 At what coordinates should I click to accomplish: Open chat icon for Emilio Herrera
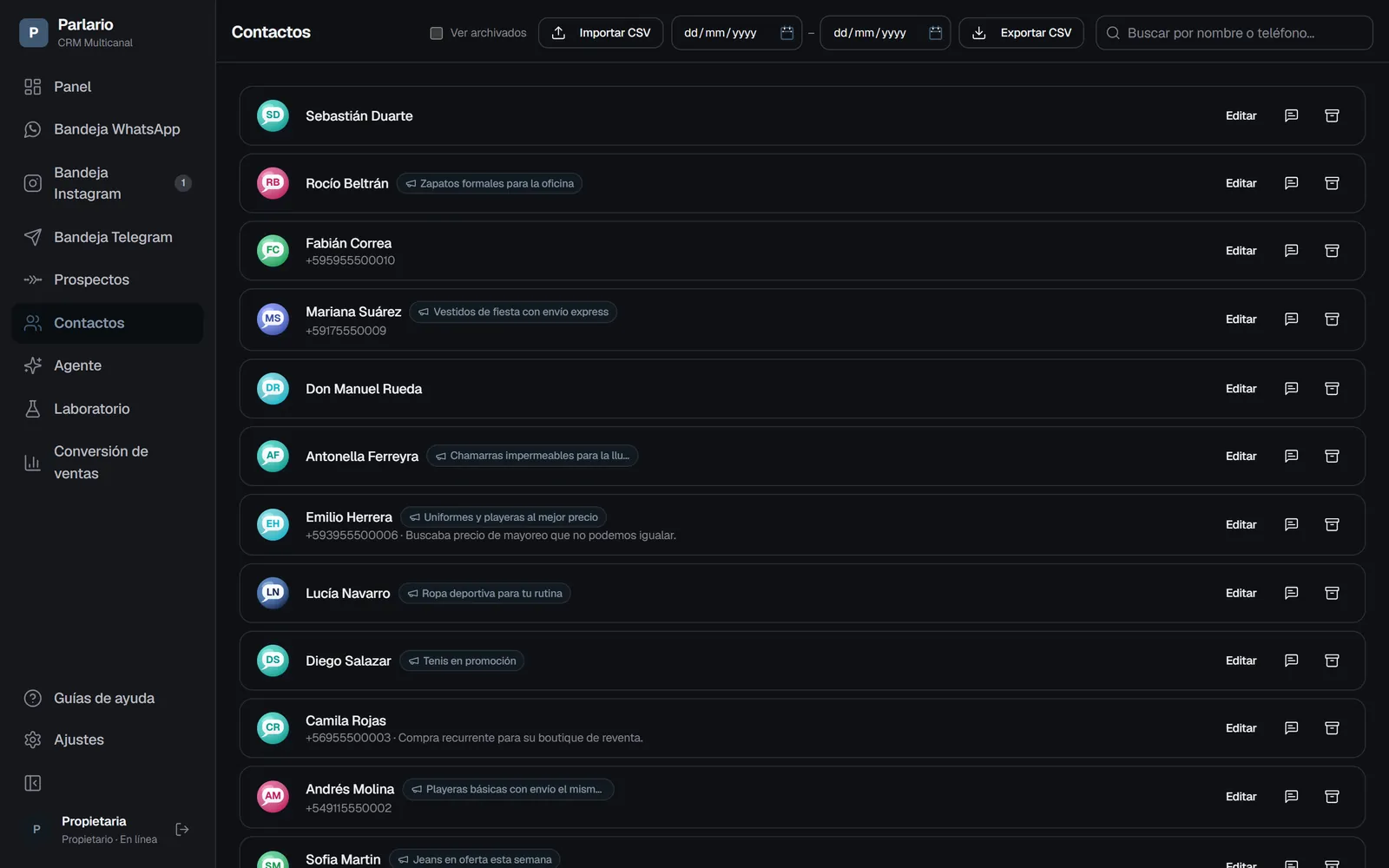tap(1291, 524)
